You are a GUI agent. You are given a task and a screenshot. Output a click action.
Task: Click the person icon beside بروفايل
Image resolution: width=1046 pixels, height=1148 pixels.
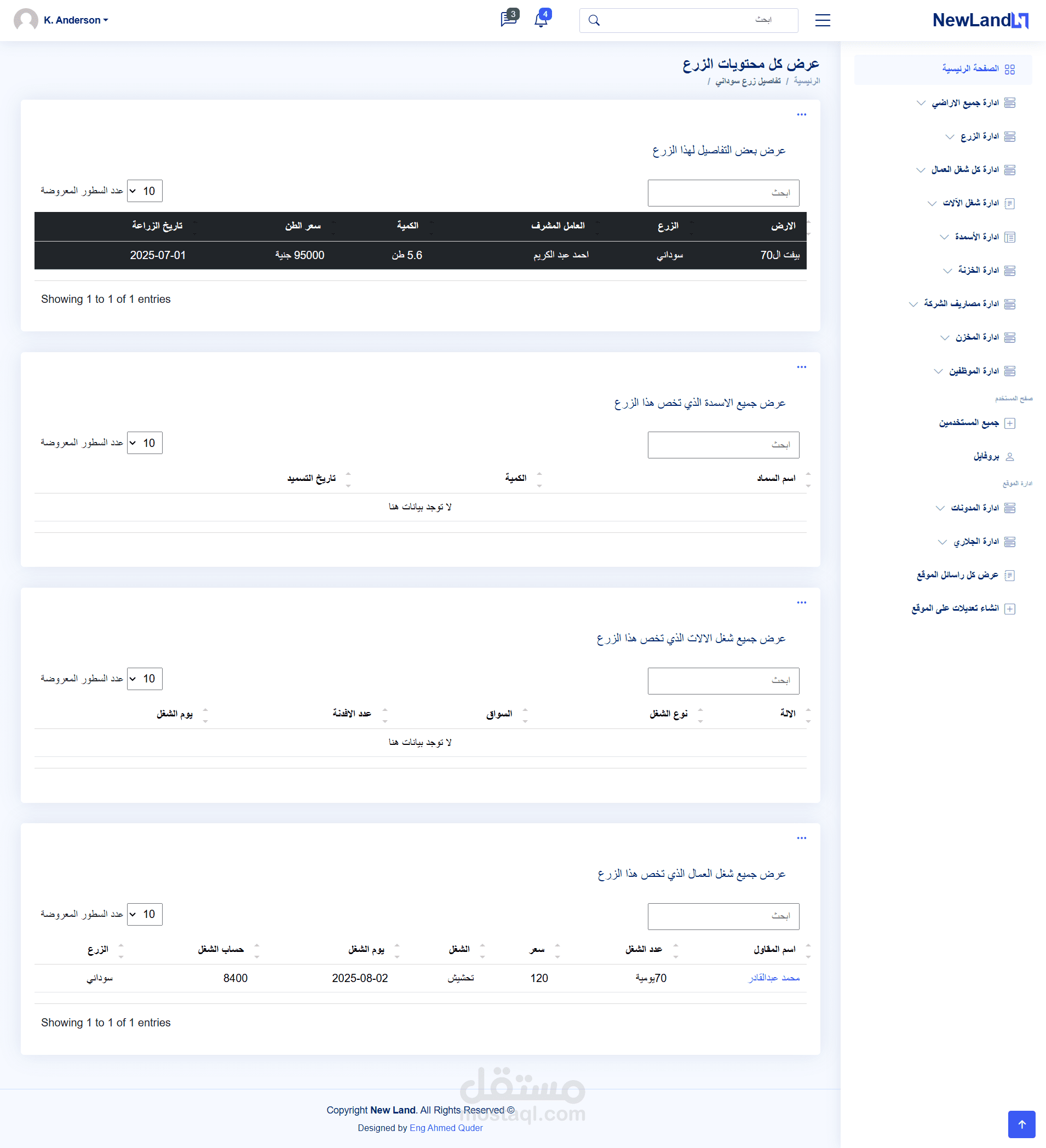pyautogui.click(x=1010, y=457)
